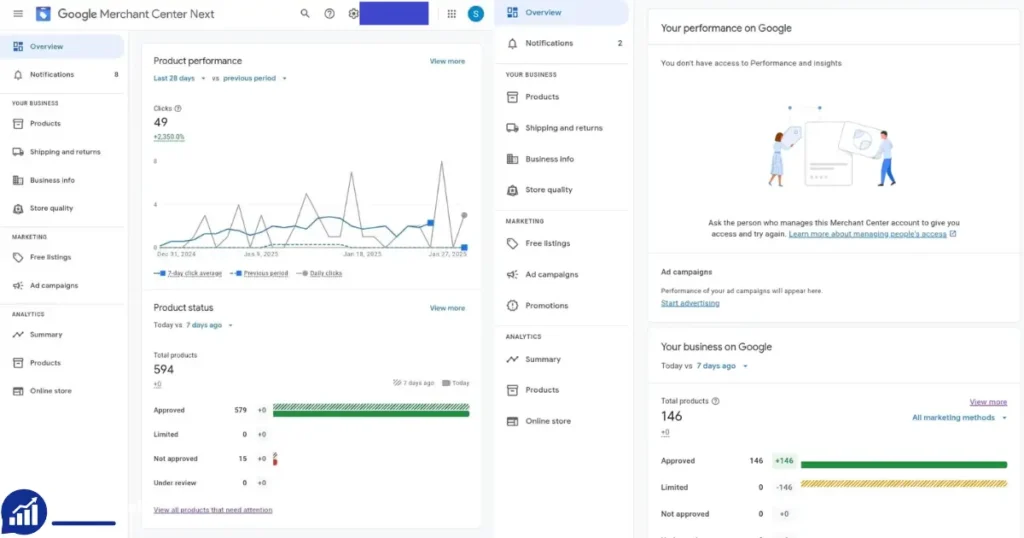Click the tag icon for Free listings, left sidebar
Image resolution: width=1024 pixels, height=538 pixels.
coord(18,257)
